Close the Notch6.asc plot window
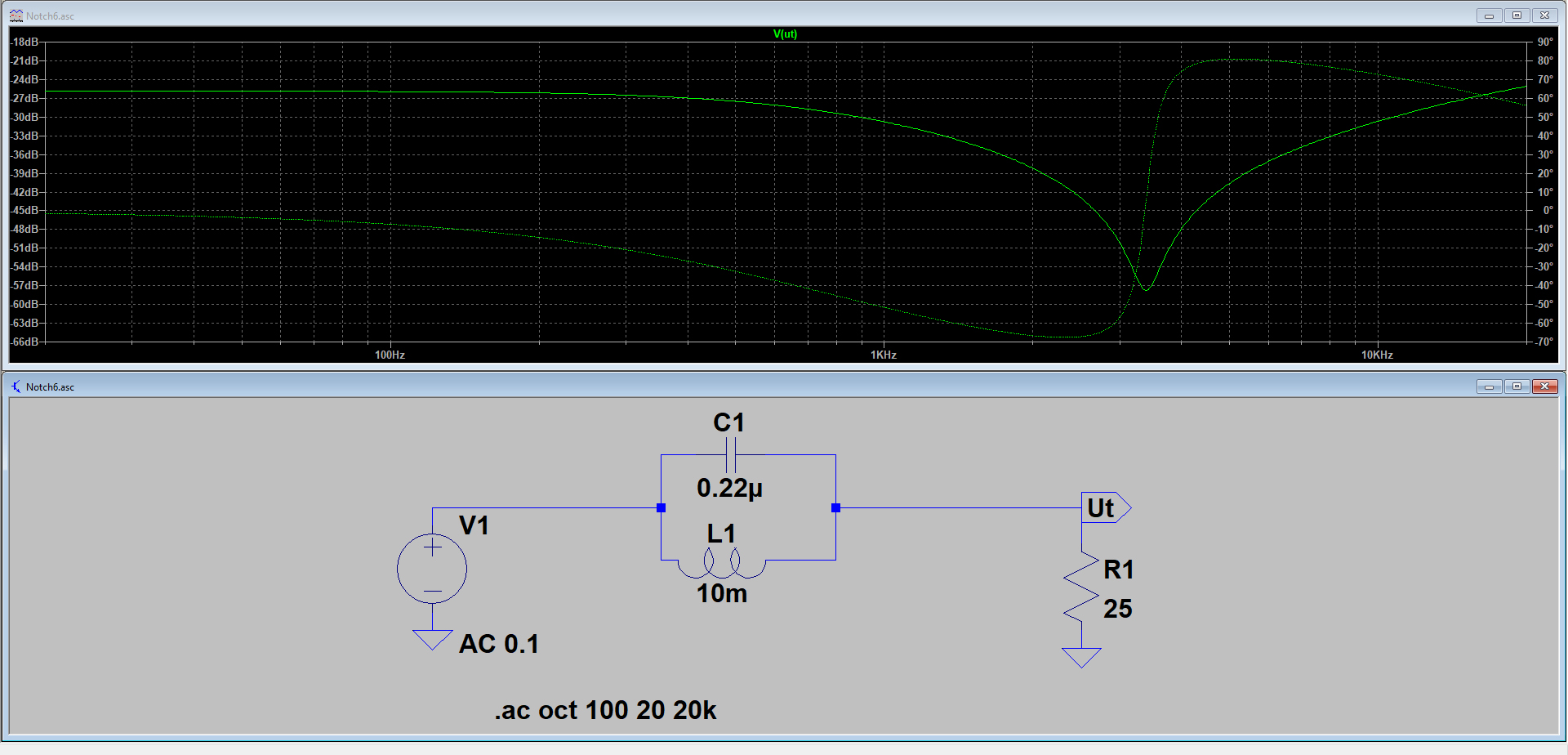Screen dimensions: 1568x755 [1544, 16]
